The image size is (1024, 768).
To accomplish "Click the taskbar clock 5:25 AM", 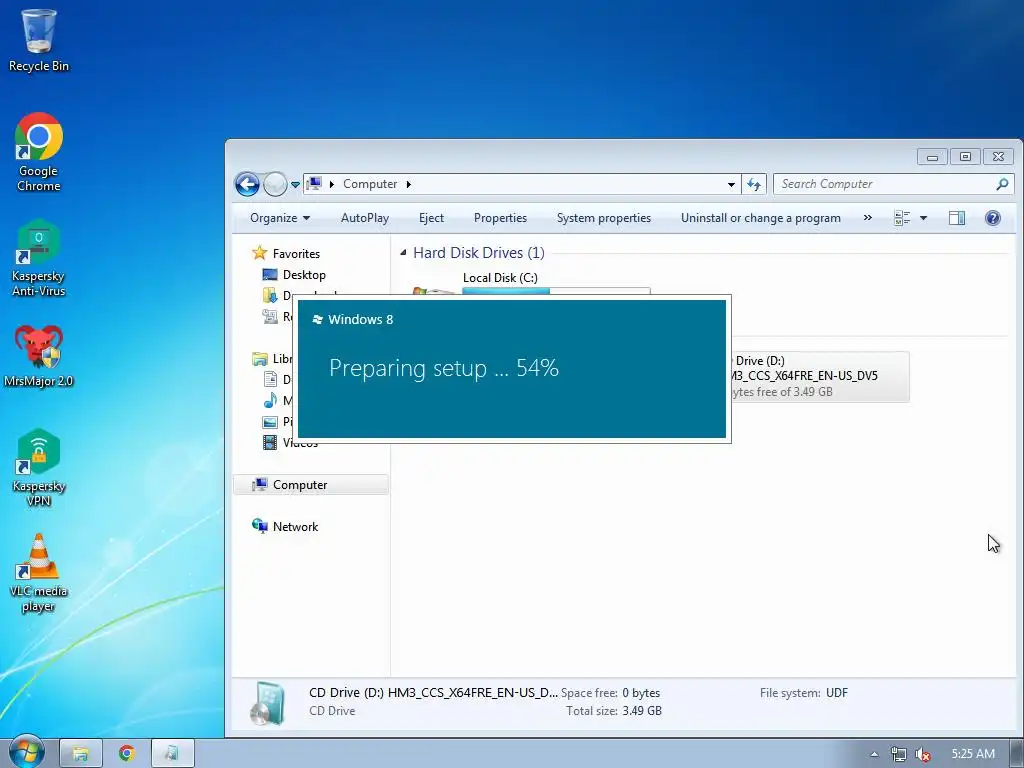I will 972,754.
